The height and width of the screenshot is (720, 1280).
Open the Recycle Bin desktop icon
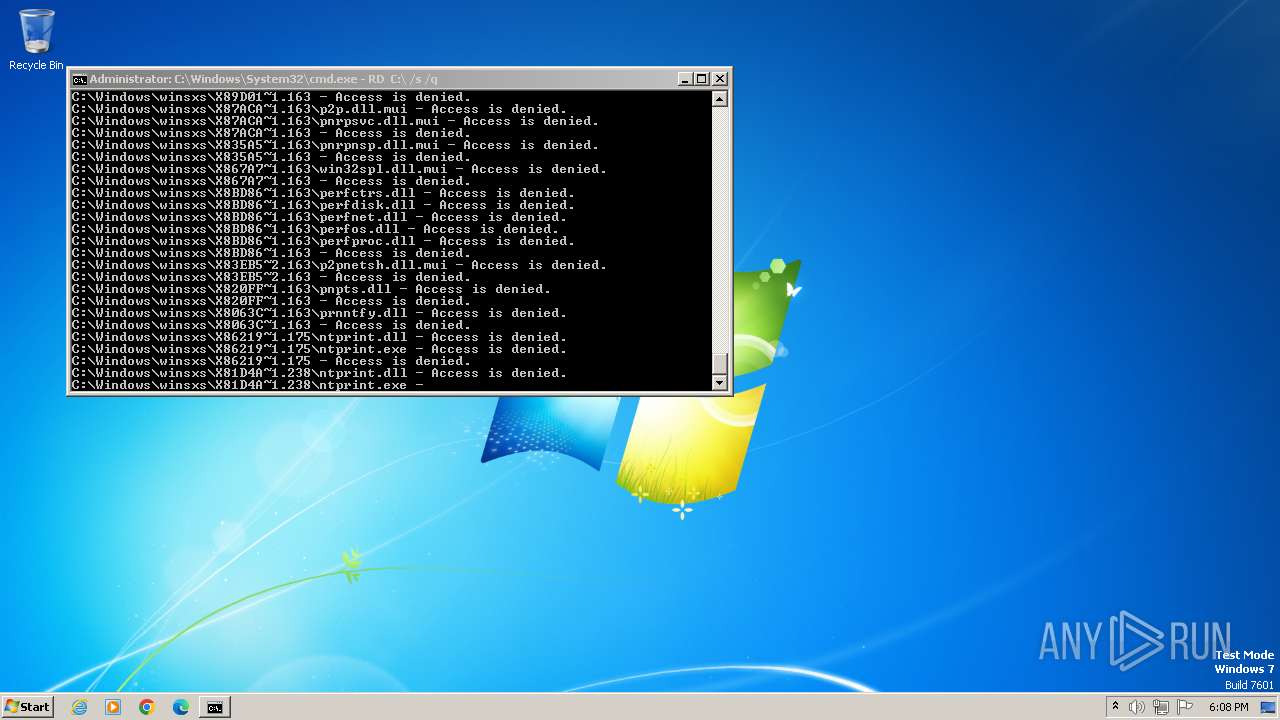click(36, 40)
